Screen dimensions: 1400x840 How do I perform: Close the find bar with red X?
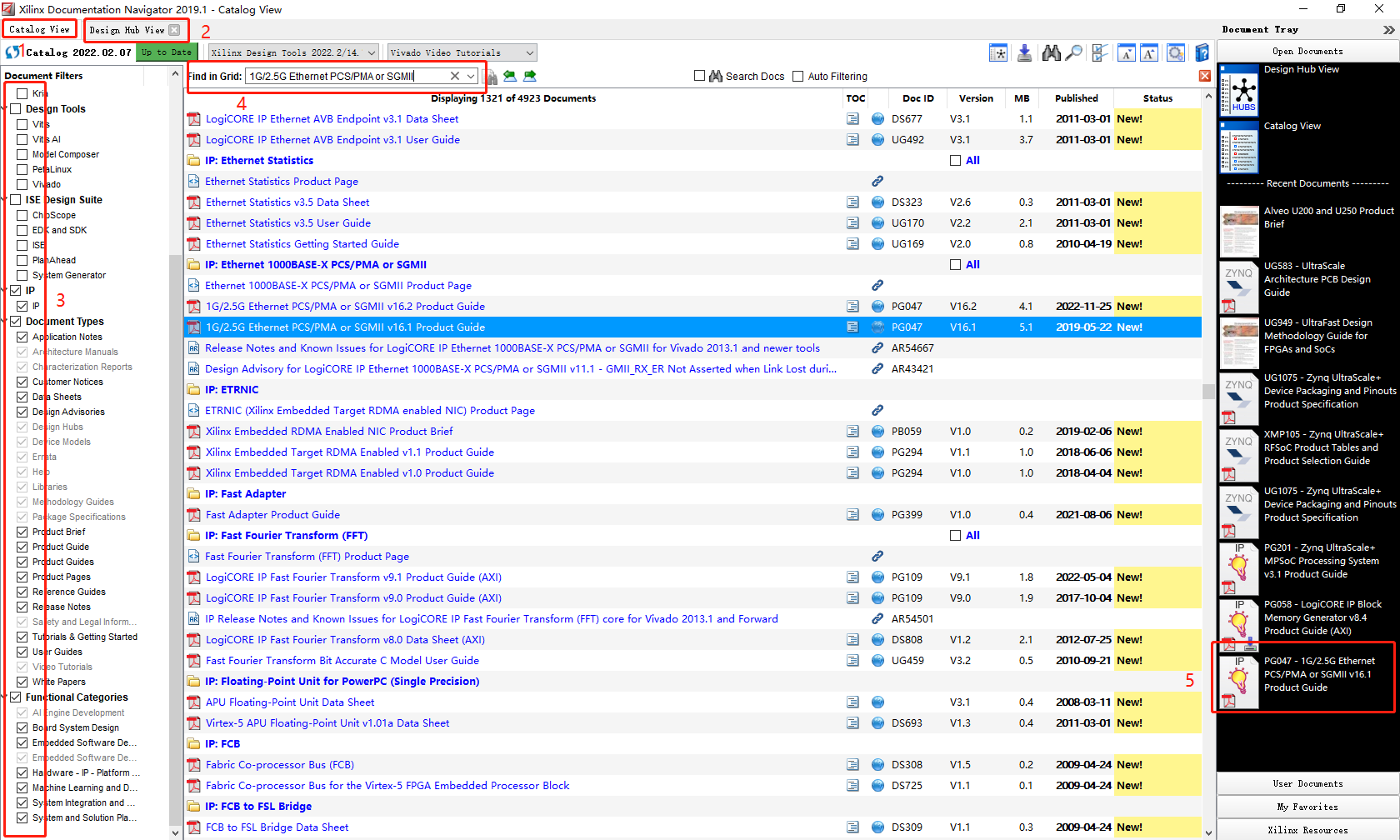point(1205,76)
